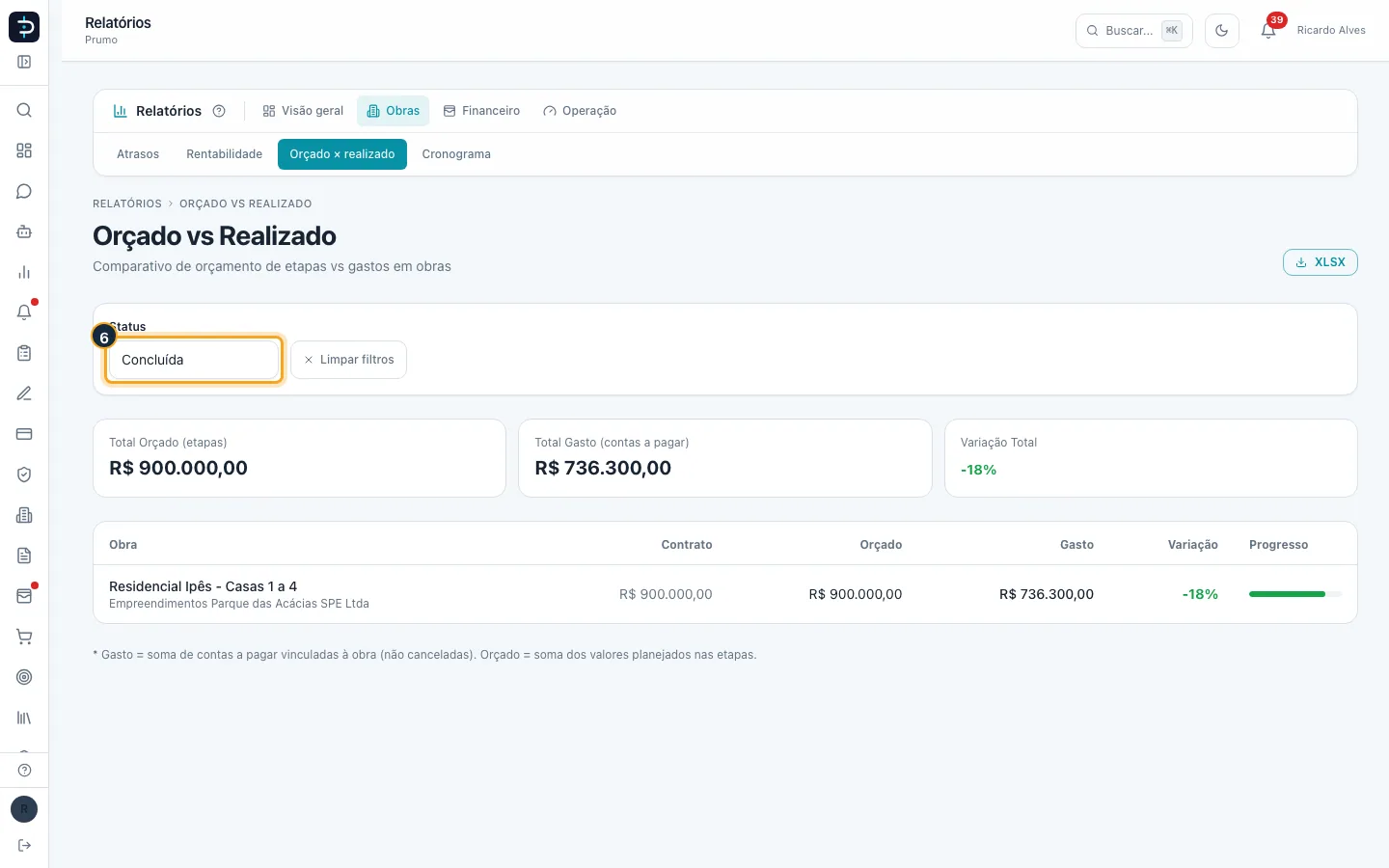The height and width of the screenshot is (868, 1389).
Task: Select the Atrasos sub-tab
Action: click(138, 154)
